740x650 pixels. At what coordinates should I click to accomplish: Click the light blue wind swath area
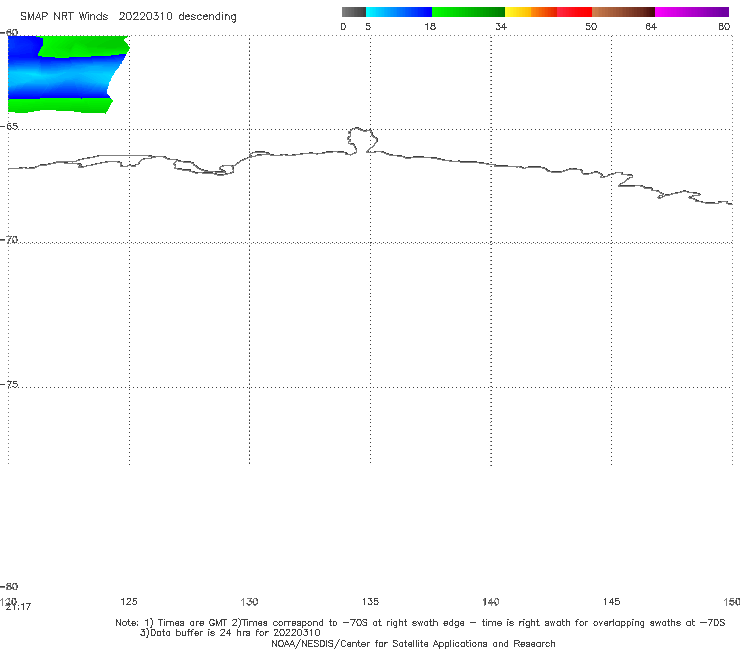click(x=61, y=77)
